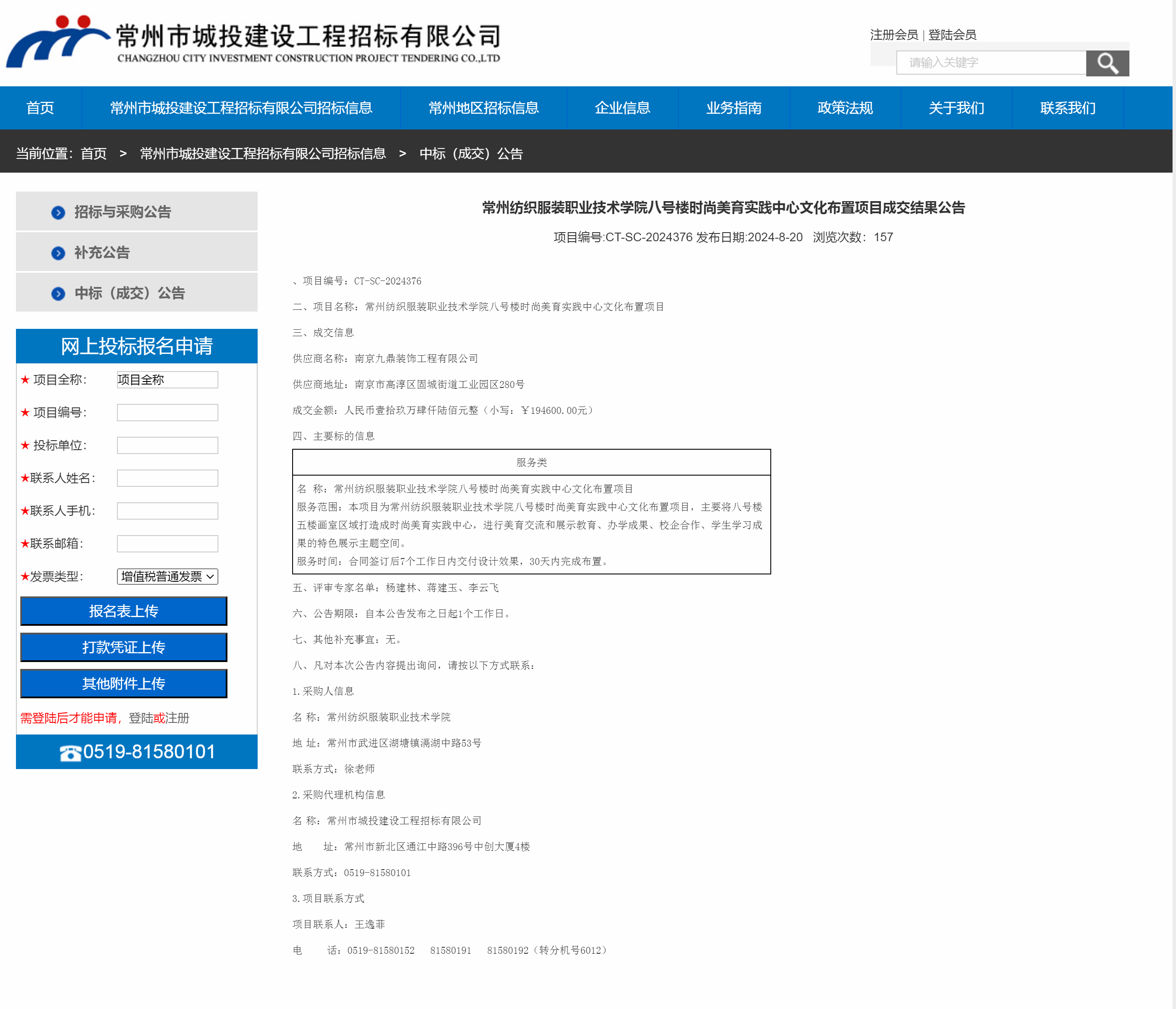Click the 联系人手机 input field
This screenshot has height=1009, width=1176.
point(167,511)
